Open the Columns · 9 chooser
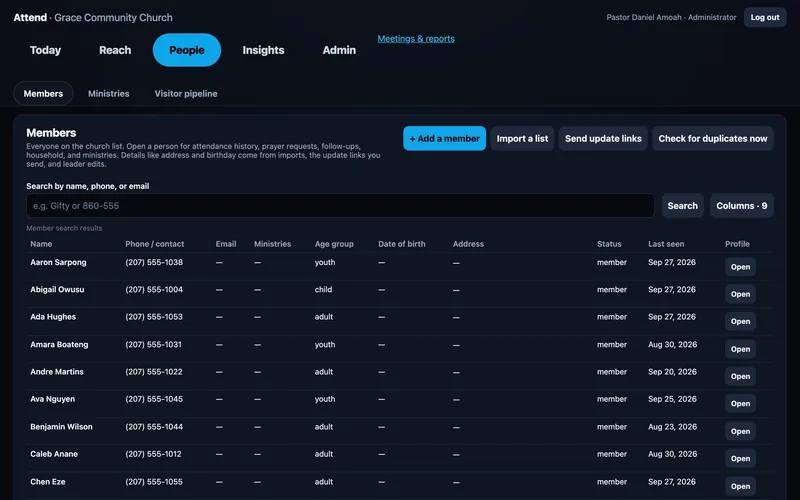This screenshot has width=800, height=500. tap(742, 206)
